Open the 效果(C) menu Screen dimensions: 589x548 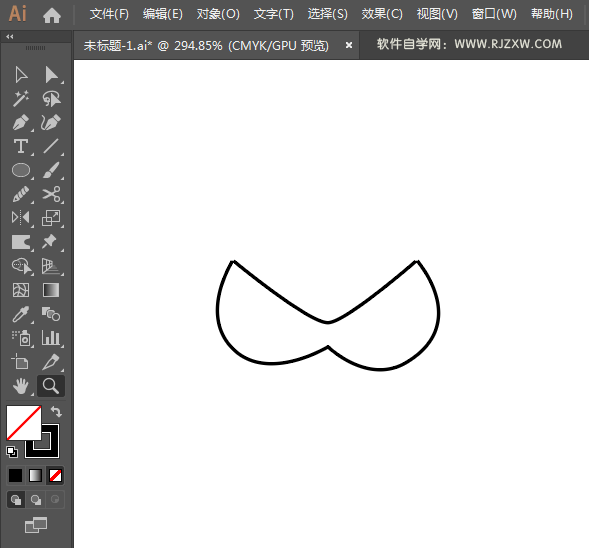pyautogui.click(x=382, y=14)
